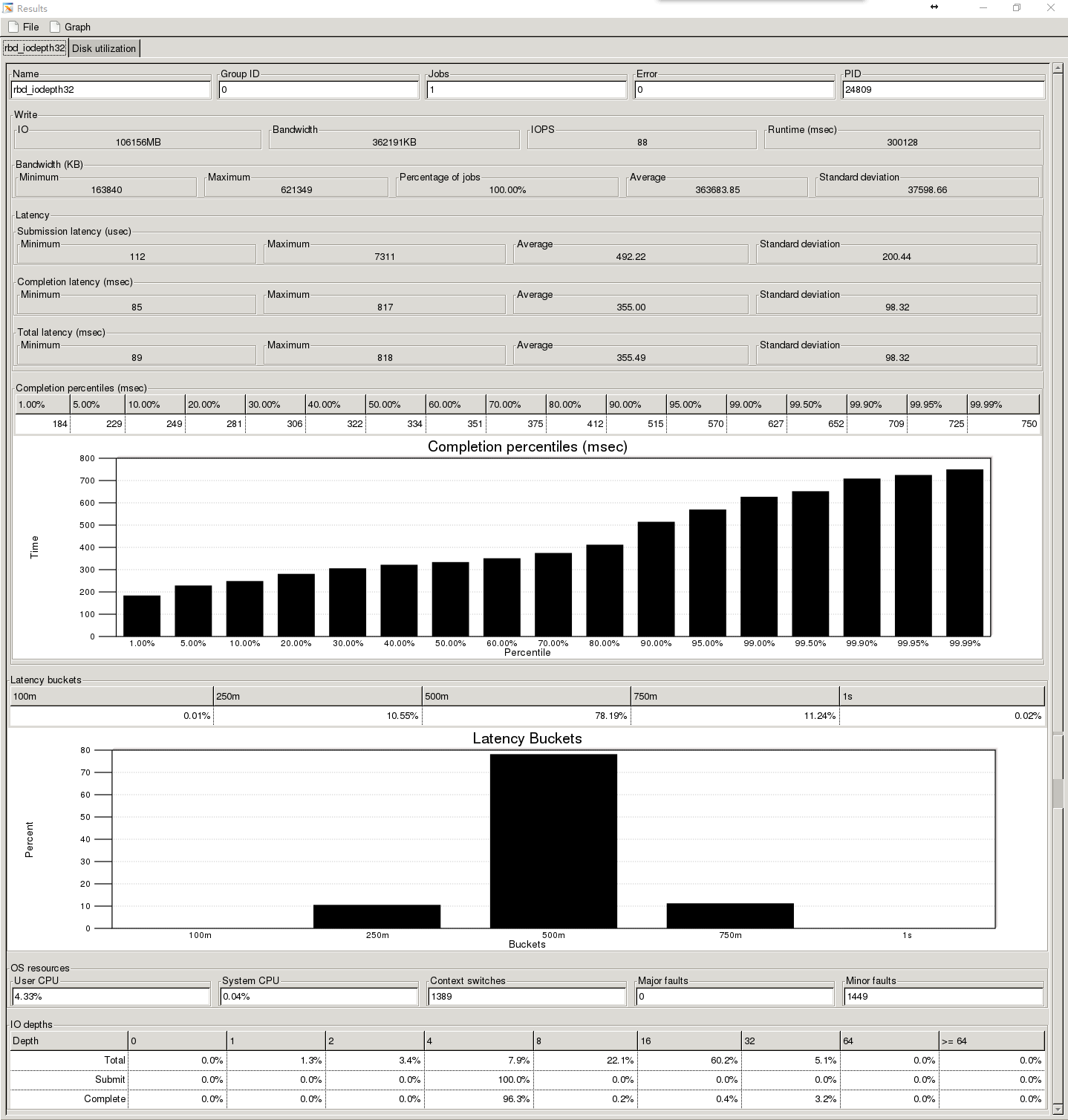Click the scrollbar down arrow

coord(1058,1110)
